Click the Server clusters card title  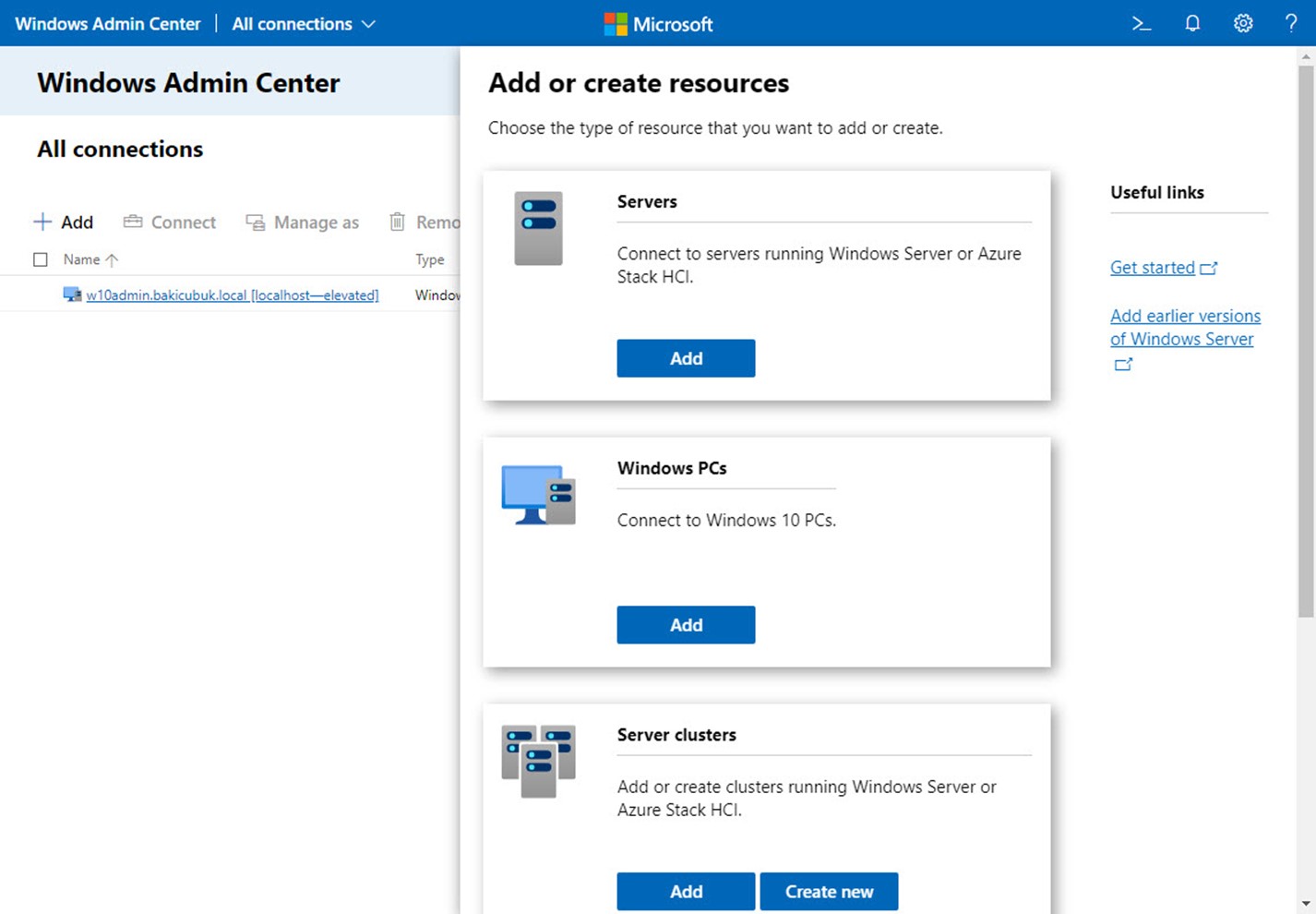pos(676,735)
